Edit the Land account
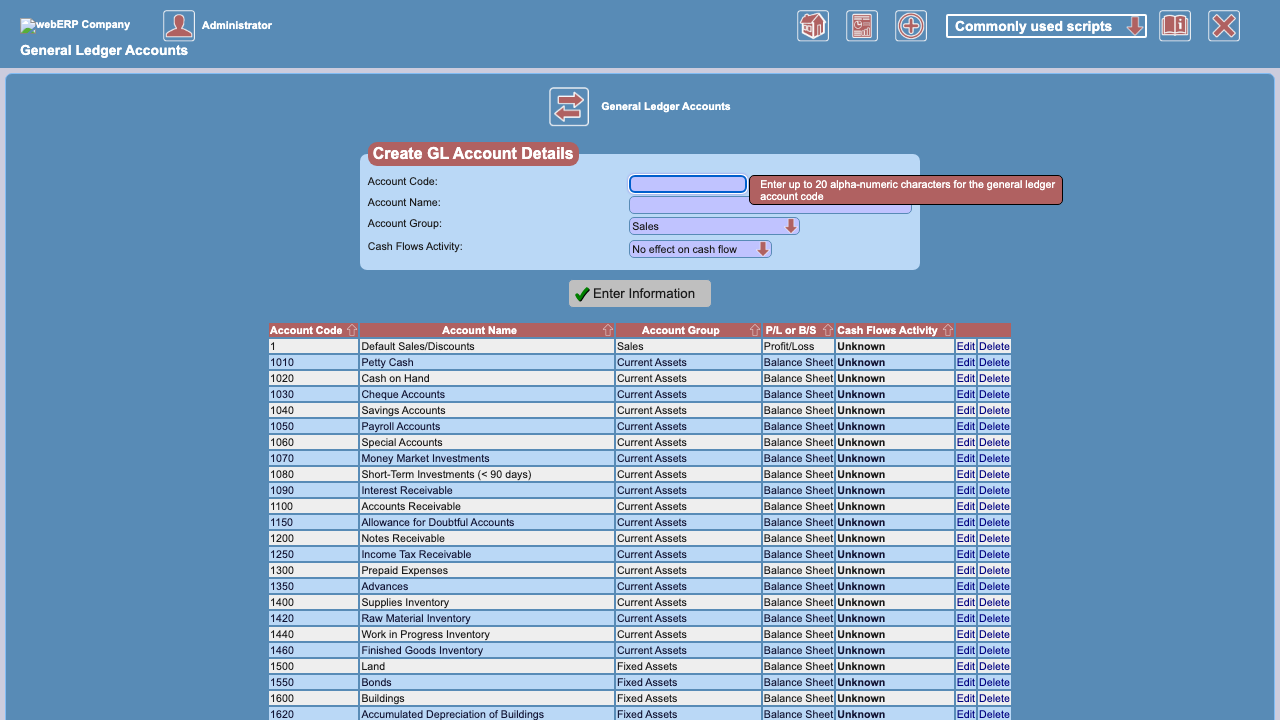 [965, 666]
